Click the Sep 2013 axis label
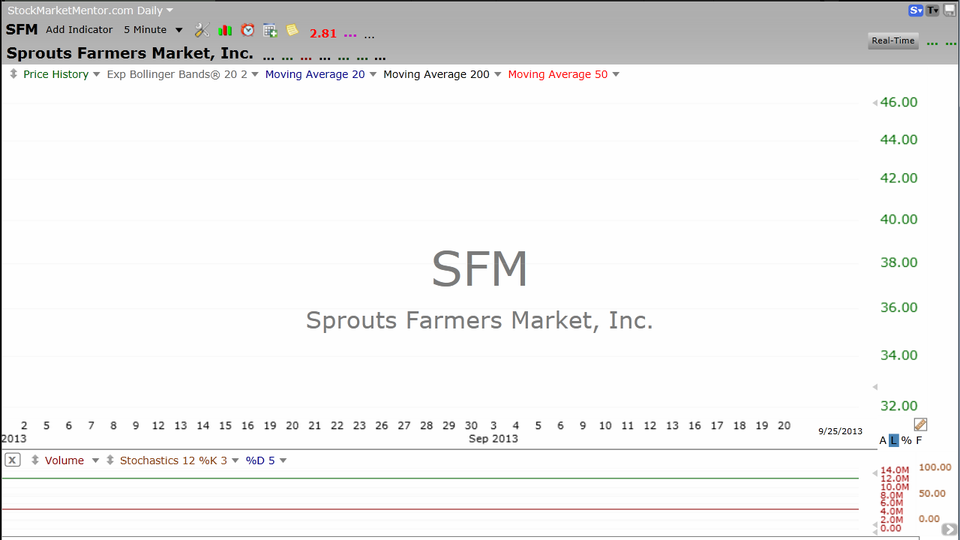The image size is (960, 540). coord(493,438)
